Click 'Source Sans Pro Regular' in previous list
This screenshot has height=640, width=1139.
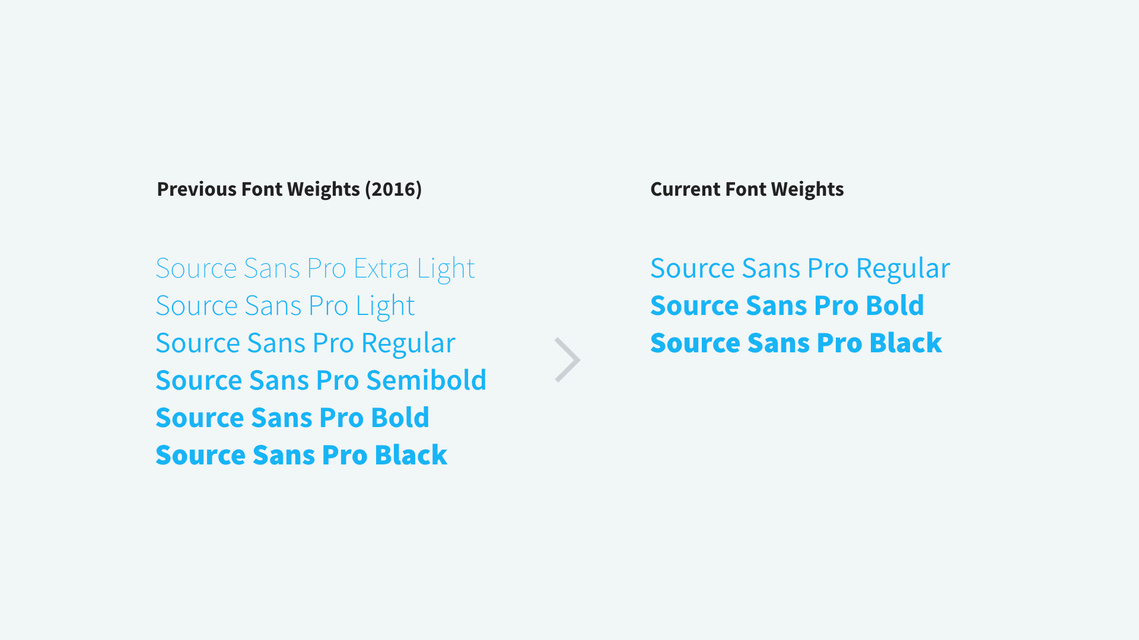(305, 343)
